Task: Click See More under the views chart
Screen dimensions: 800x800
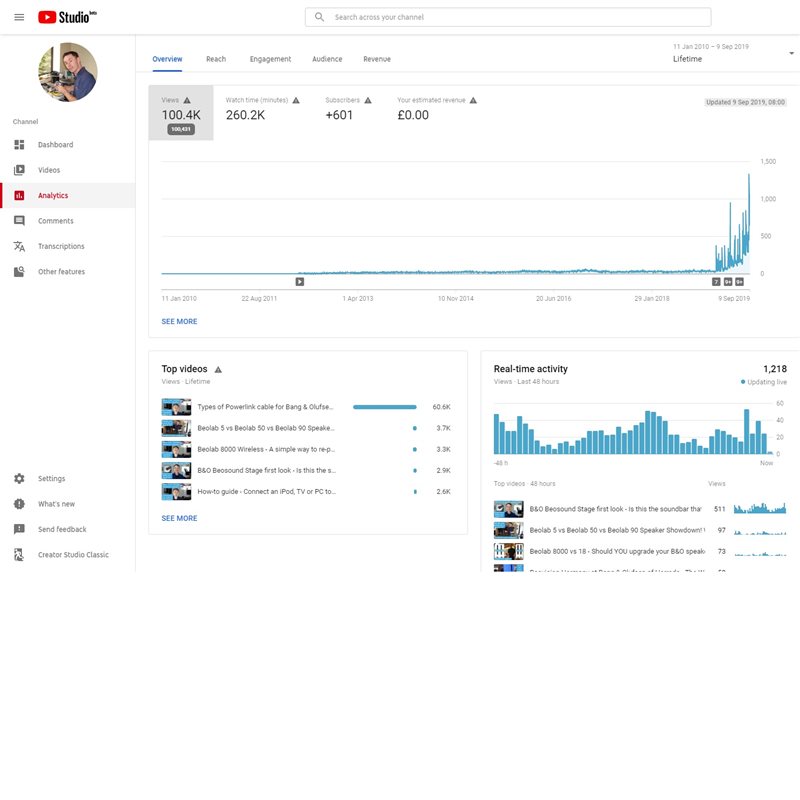Action: (x=179, y=322)
